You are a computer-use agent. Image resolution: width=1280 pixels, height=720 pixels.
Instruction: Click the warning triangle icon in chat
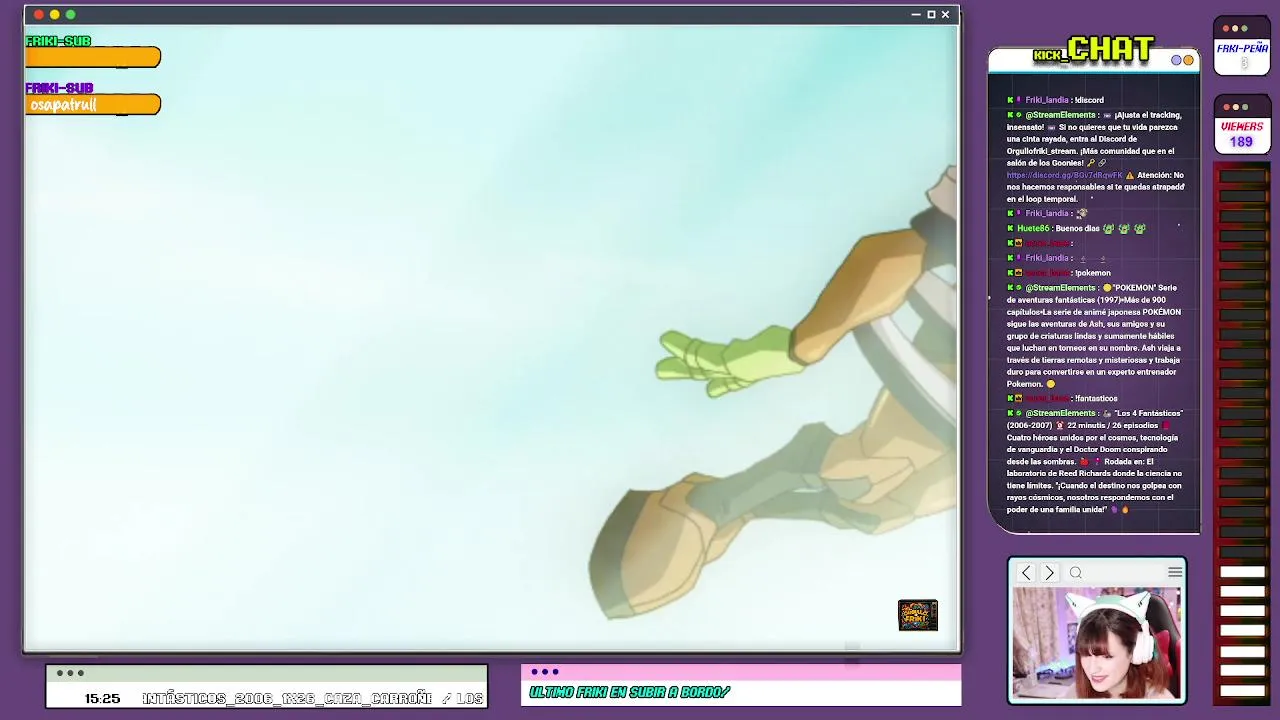(x=1129, y=175)
